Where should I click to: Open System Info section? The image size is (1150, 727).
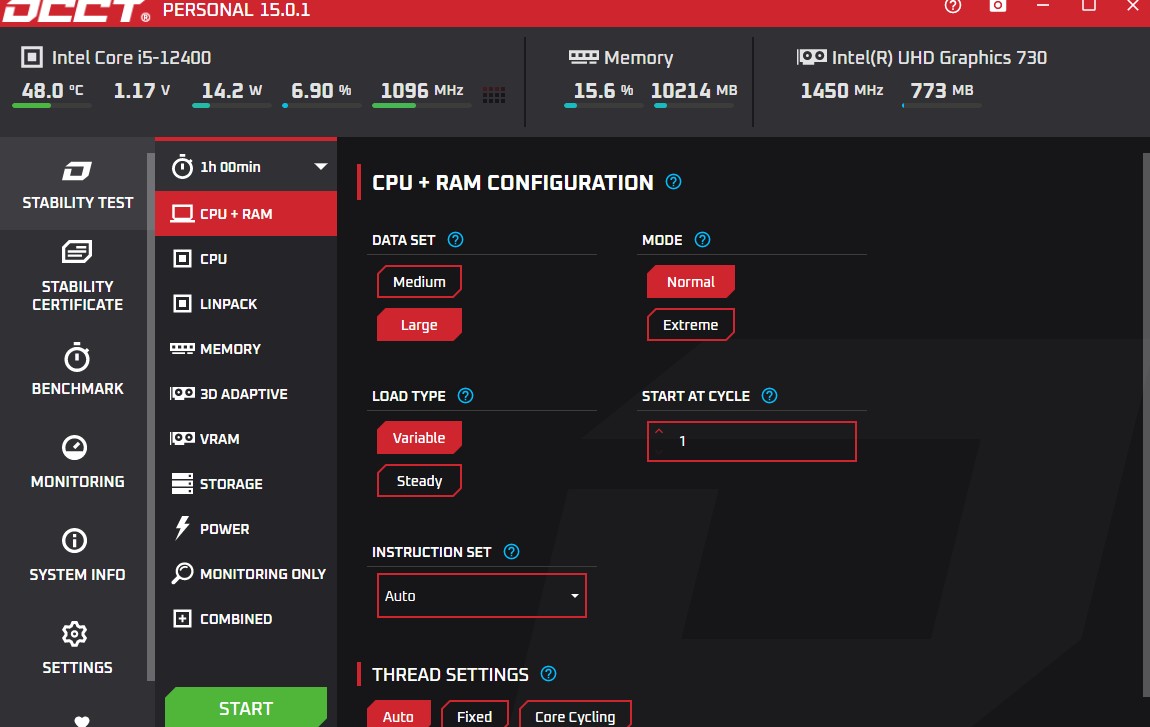[x=77, y=555]
